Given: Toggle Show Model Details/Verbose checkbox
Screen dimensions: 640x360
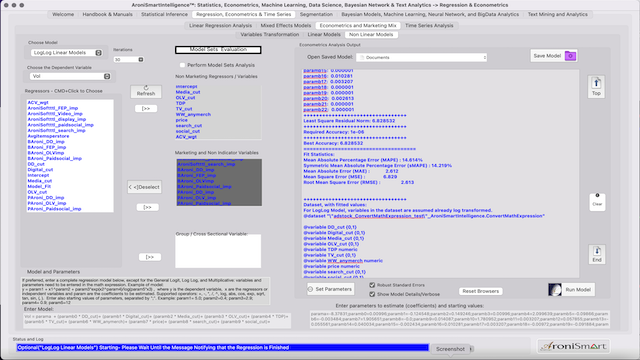Looking at the screenshot, I should pyautogui.click(x=372, y=294).
